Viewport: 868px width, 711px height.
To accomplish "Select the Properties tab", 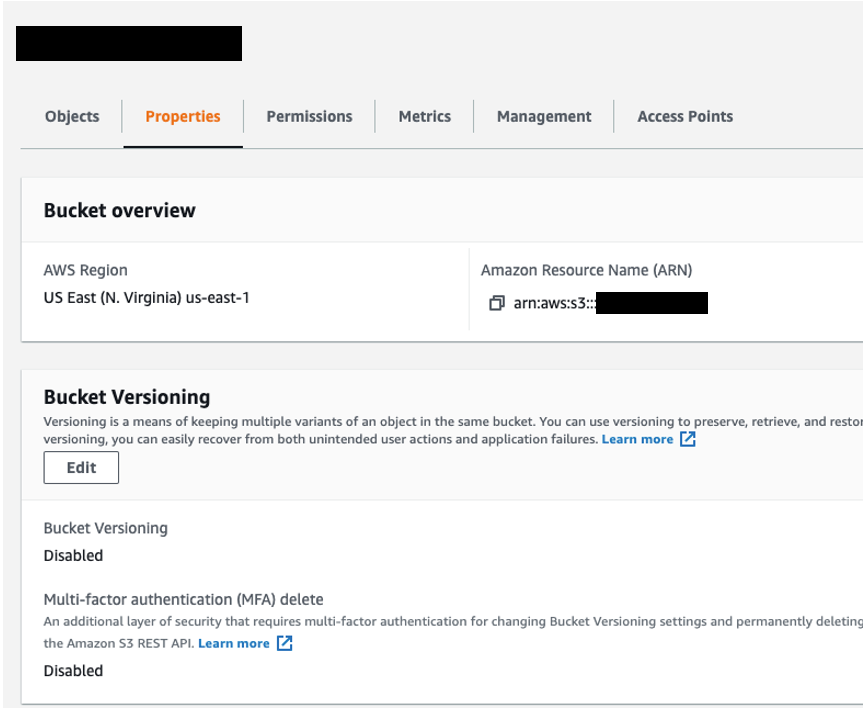I will [183, 116].
